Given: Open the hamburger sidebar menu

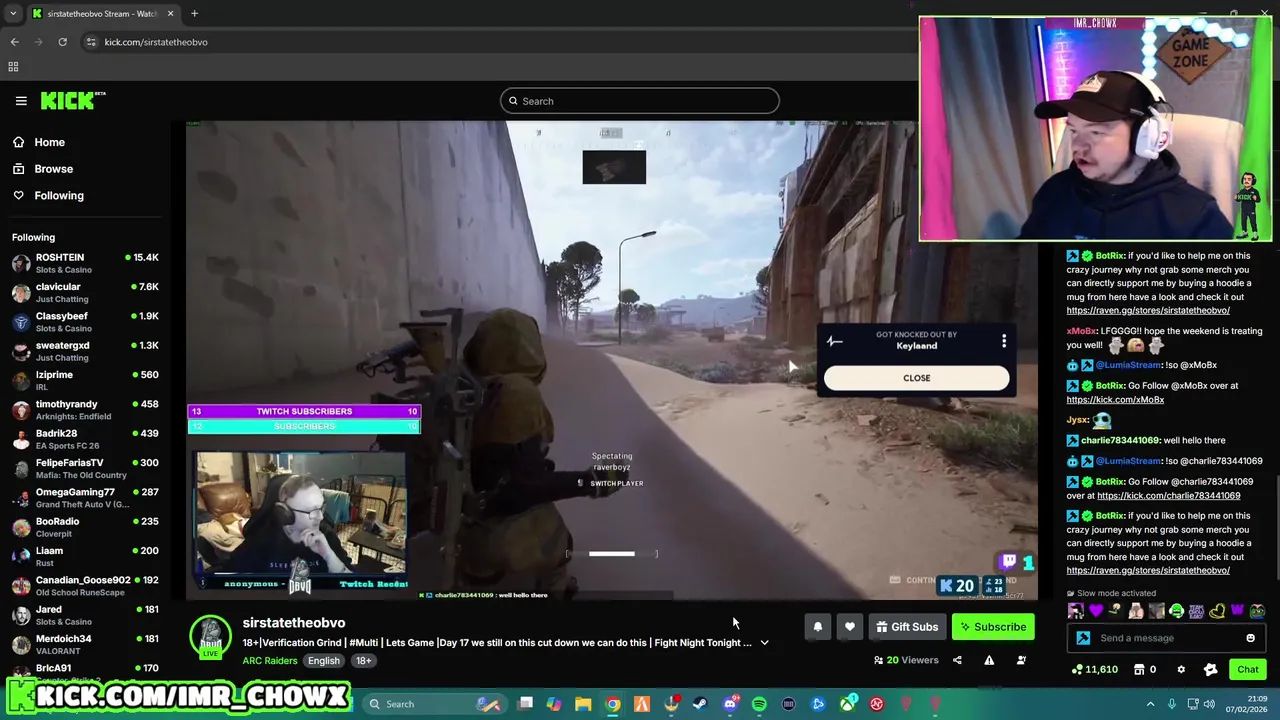Looking at the screenshot, I should click(x=21, y=101).
